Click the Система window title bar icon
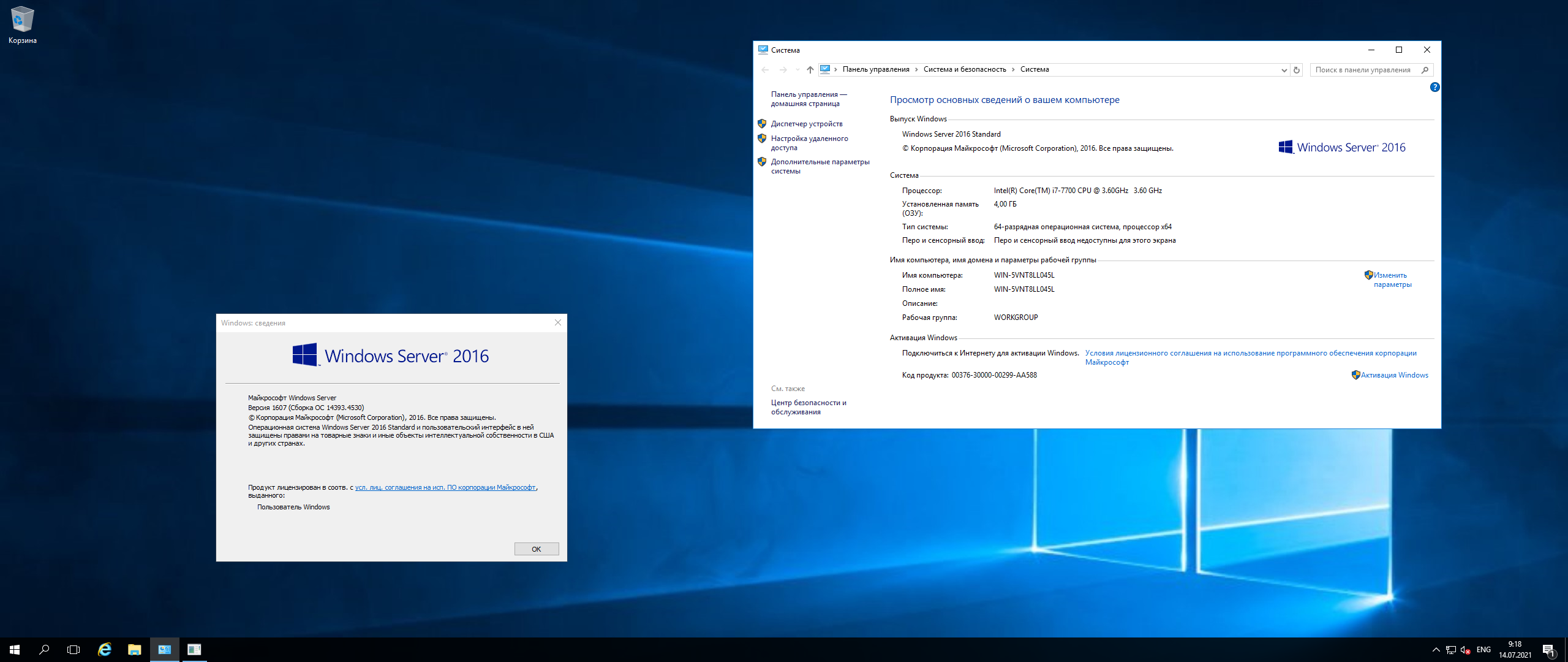Viewport: 1568px width, 662px height. click(763, 50)
